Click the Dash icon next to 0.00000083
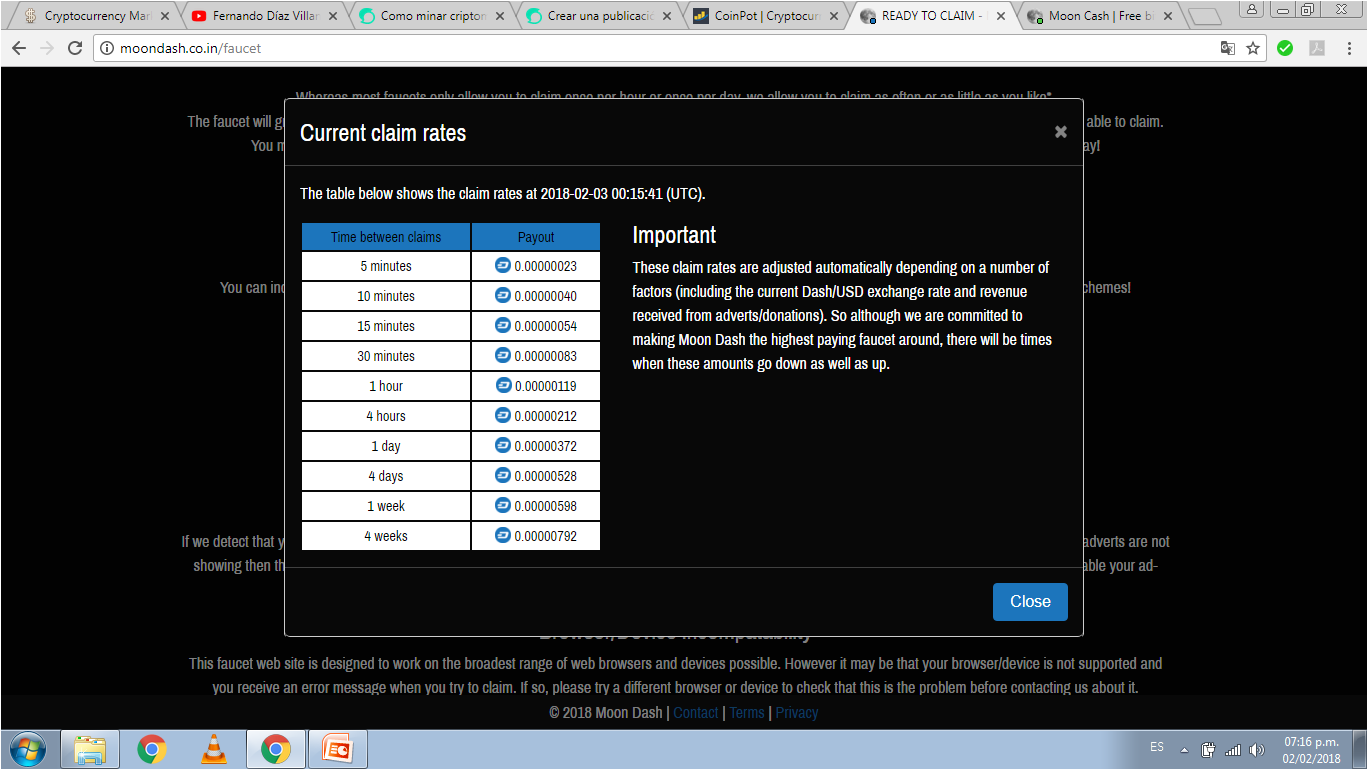1368x770 pixels. point(503,355)
